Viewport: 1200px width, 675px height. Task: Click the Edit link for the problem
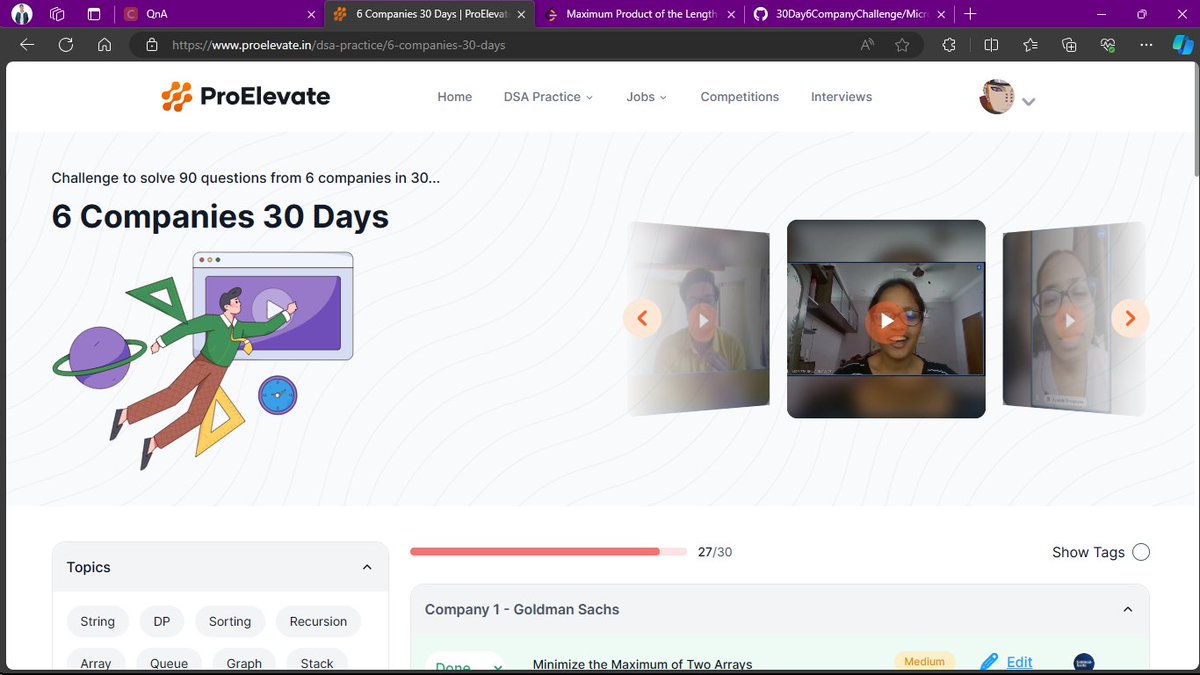(1017, 661)
